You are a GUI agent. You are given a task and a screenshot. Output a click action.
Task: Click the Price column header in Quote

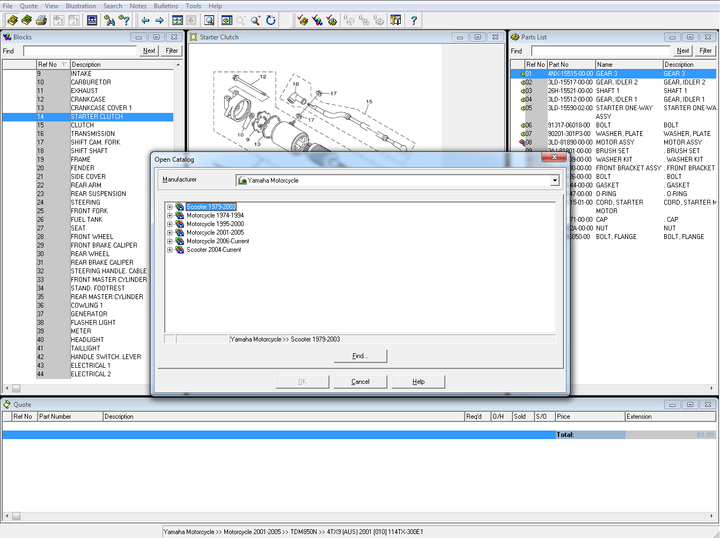click(590, 416)
